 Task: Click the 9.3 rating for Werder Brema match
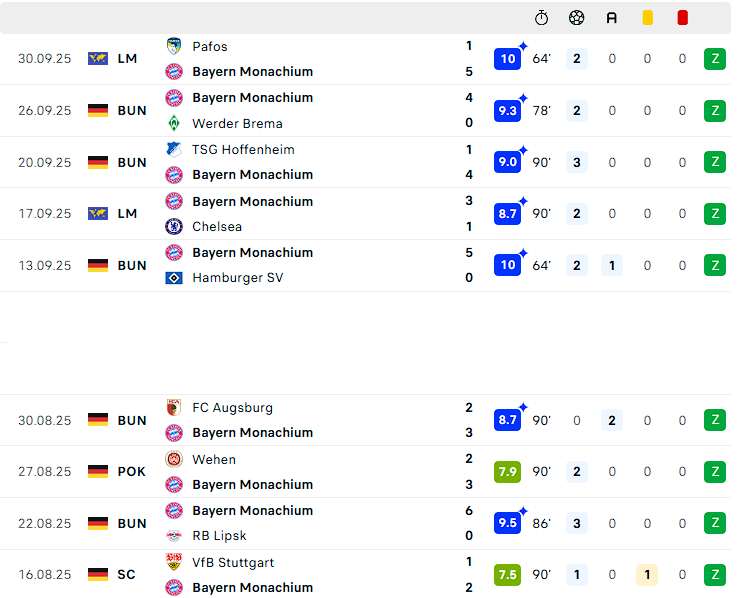tap(507, 111)
